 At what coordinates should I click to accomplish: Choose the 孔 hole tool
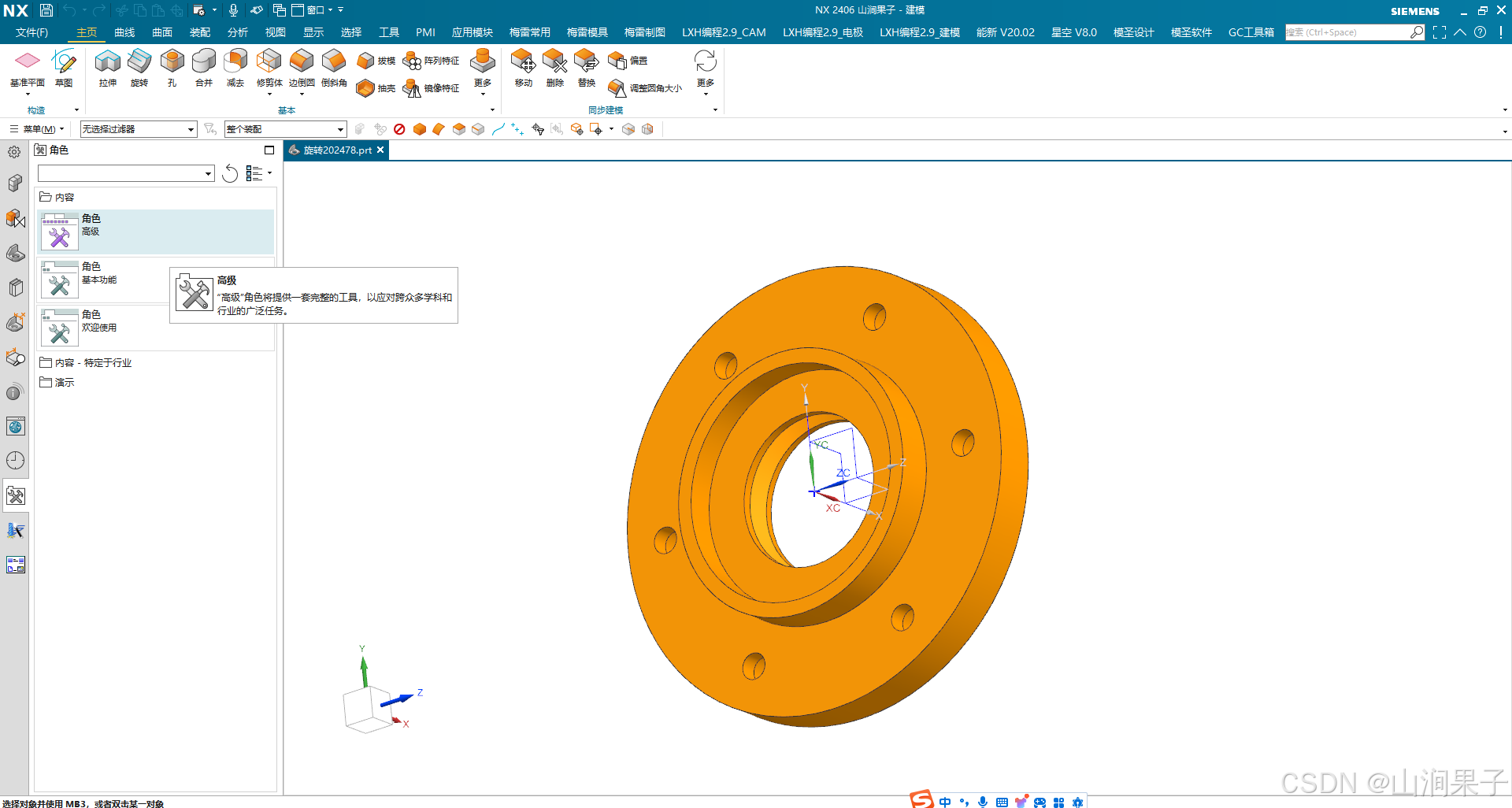[172, 67]
